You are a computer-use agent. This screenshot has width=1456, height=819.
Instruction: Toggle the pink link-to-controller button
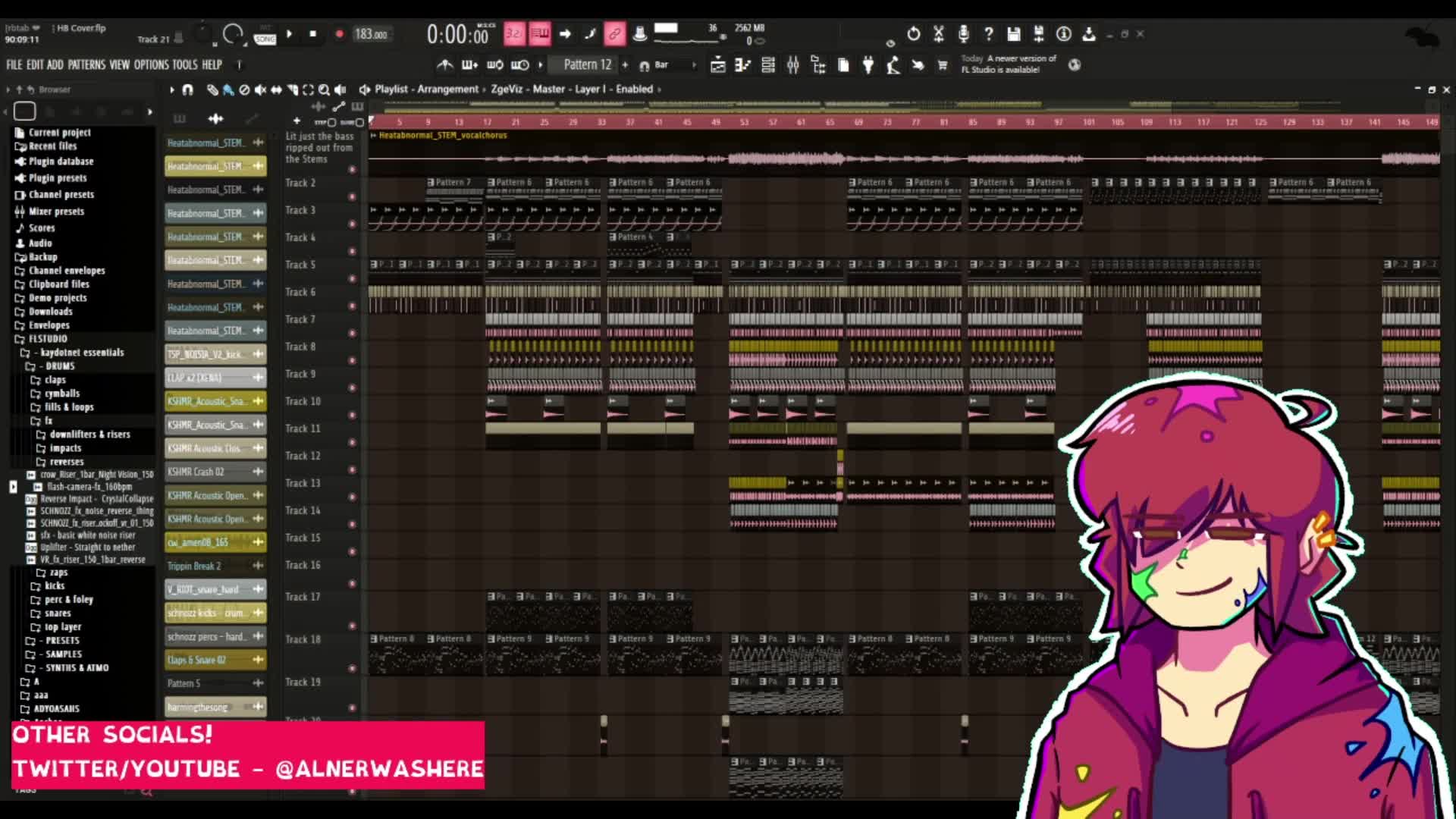click(x=614, y=33)
